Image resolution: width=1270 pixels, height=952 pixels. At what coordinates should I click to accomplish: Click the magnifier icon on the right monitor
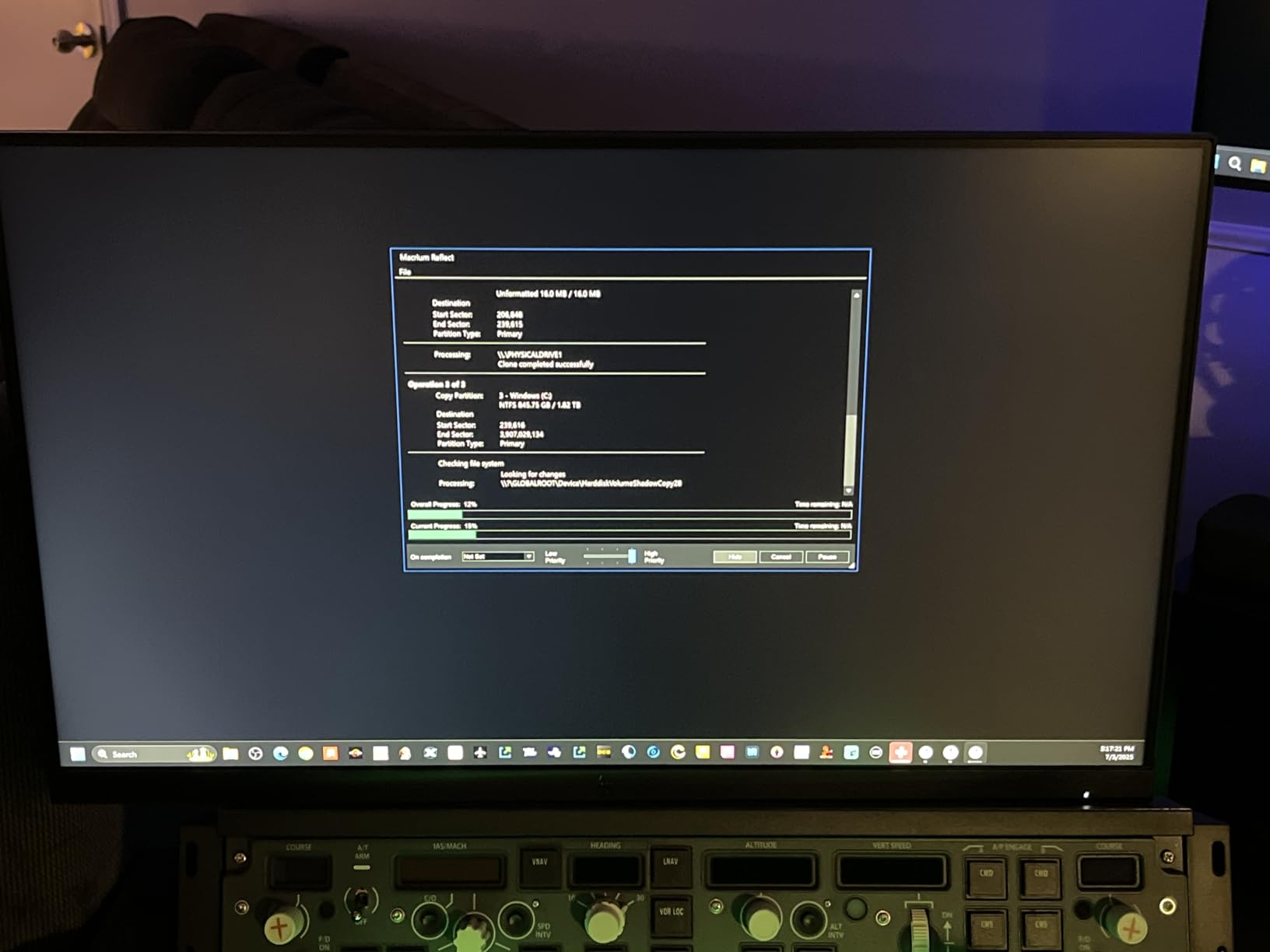(1235, 163)
